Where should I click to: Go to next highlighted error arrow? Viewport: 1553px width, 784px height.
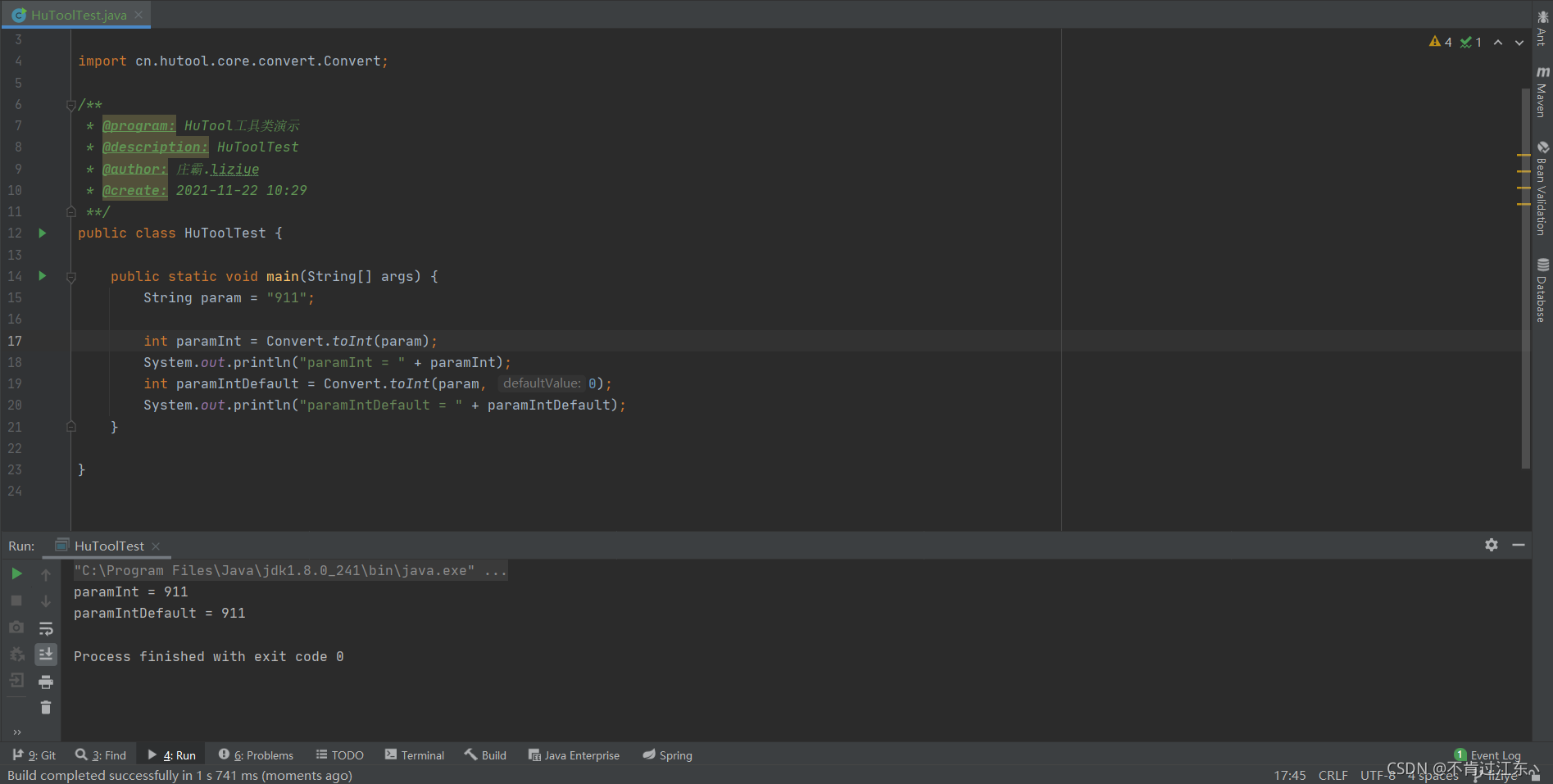(x=1519, y=43)
